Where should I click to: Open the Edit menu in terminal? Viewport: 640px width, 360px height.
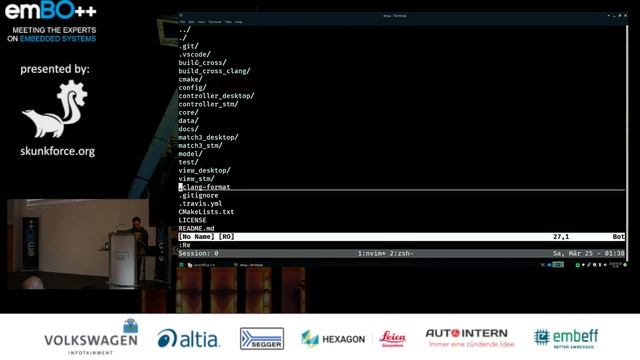(191, 22)
